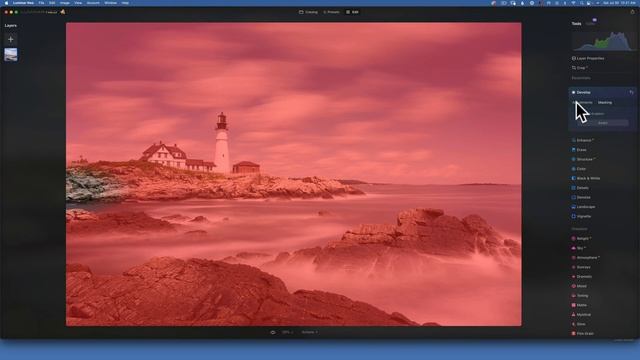Screen dimensions: 640x360
Task: Open the Image menu
Action: pyautogui.click(x=64, y=3)
